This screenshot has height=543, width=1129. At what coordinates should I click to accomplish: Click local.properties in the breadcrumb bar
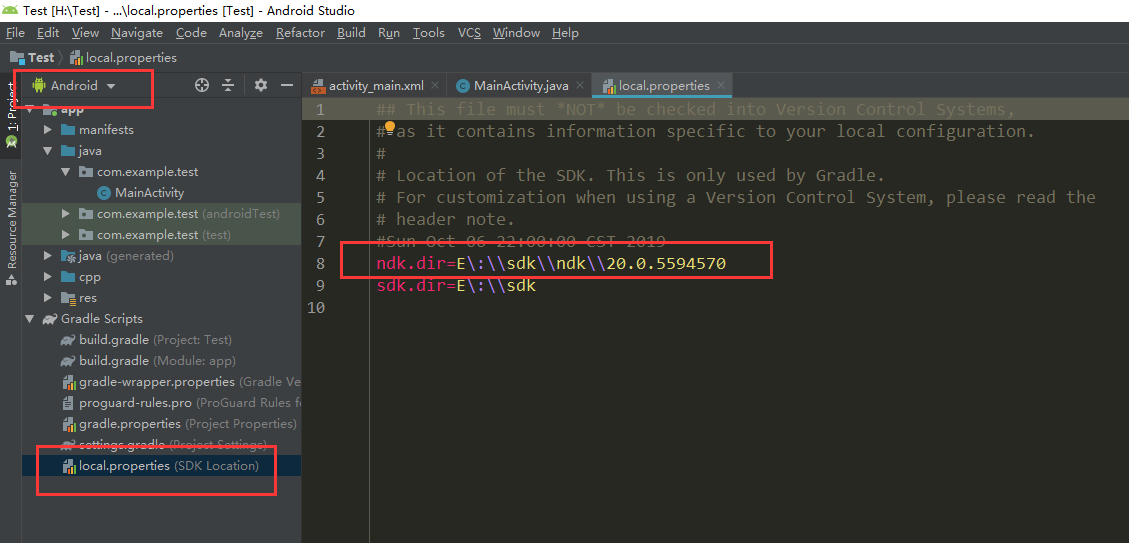pos(123,58)
